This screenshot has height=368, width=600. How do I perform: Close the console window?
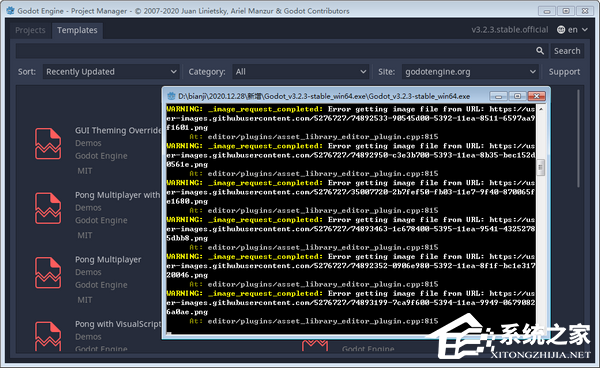[x=536, y=96]
